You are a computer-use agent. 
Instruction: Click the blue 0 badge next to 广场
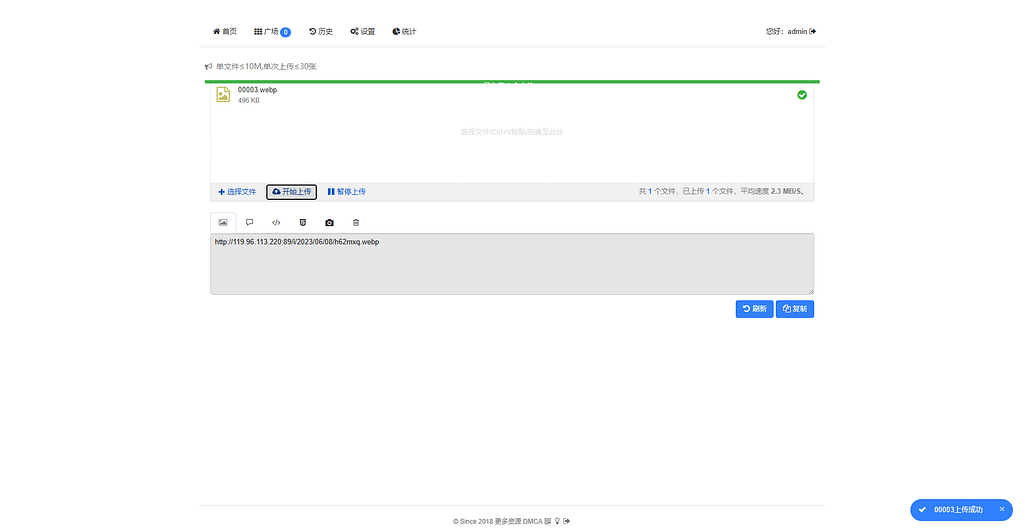click(285, 32)
